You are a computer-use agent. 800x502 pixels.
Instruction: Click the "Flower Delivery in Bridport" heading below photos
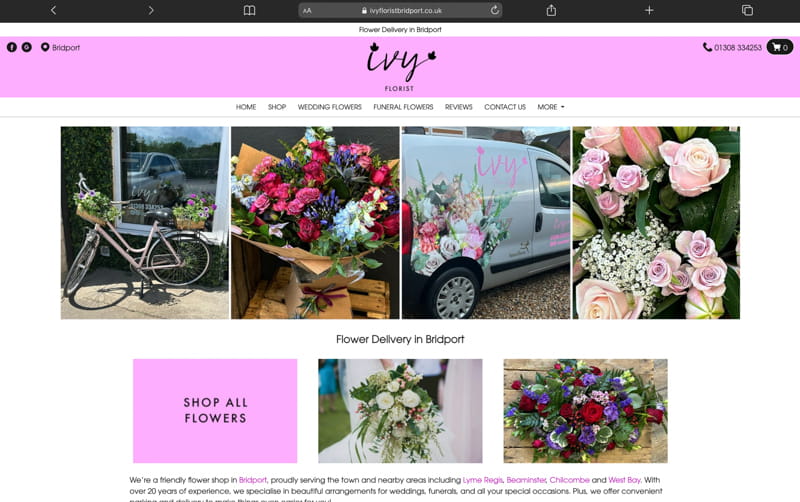click(400, 339)
